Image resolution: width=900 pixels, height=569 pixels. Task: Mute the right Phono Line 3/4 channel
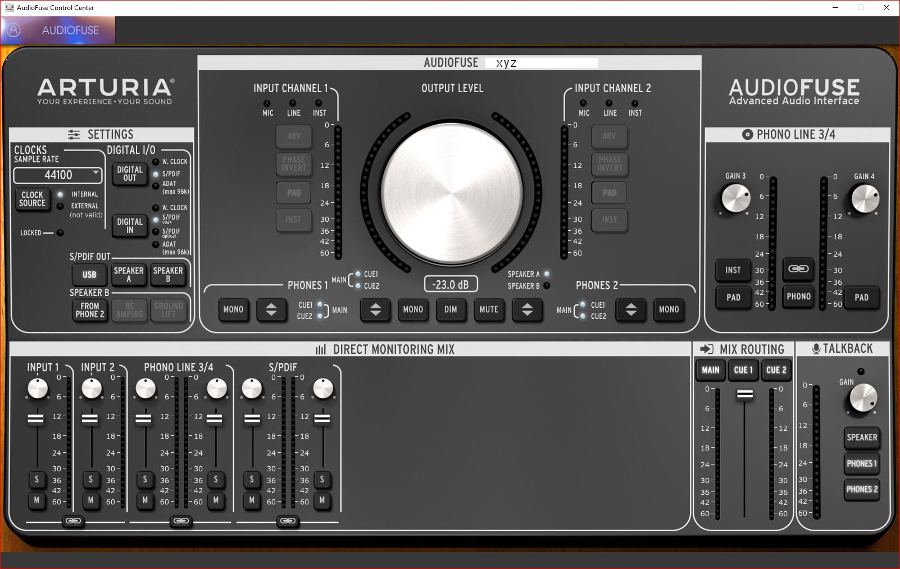tap(216, 500)
